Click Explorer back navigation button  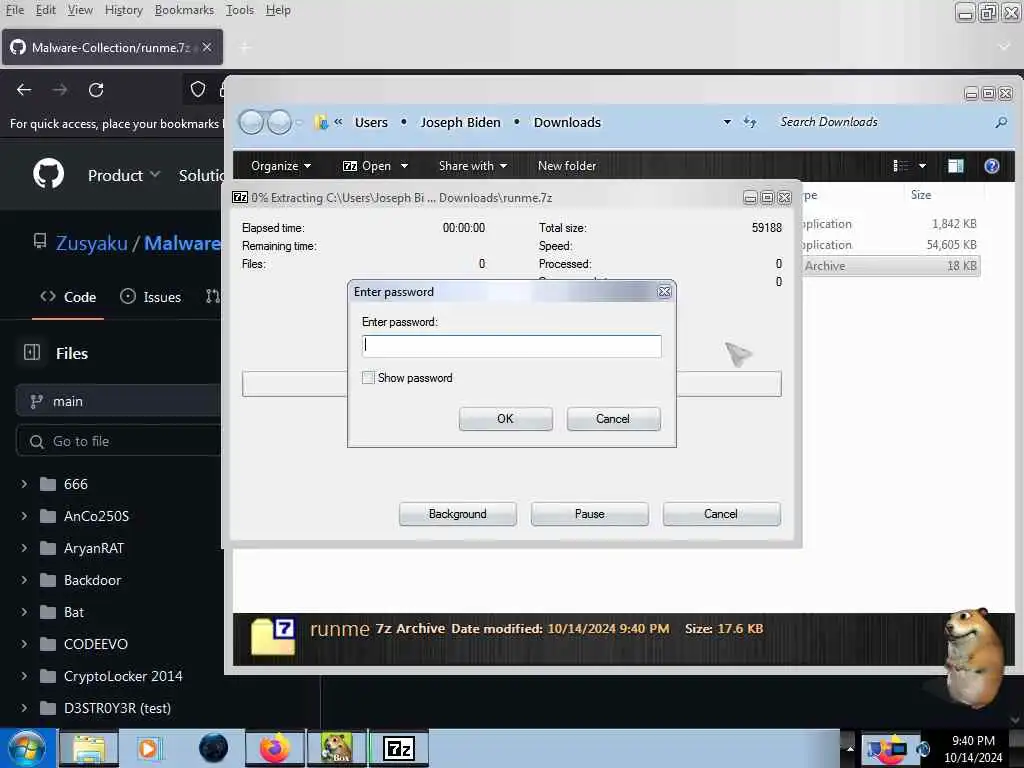[251, 122]
